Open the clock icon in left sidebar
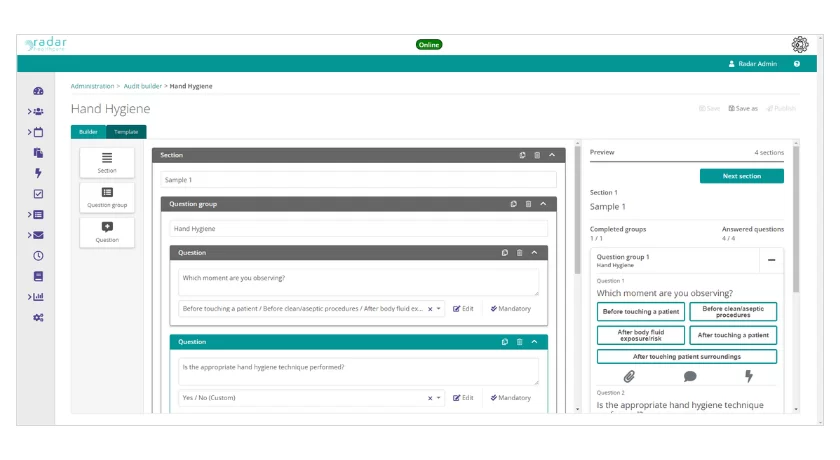 coord(38,256)
